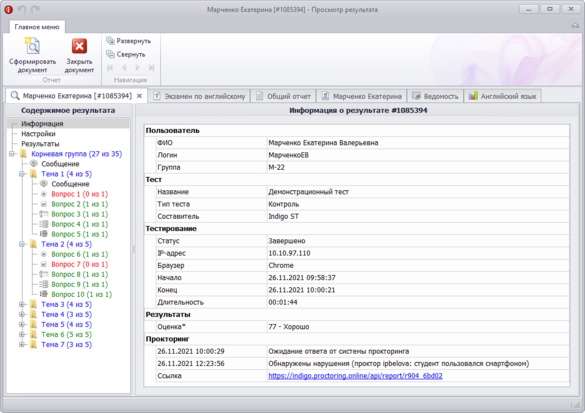Collapse the ribbon with the top-right arrow

[575, 26]
